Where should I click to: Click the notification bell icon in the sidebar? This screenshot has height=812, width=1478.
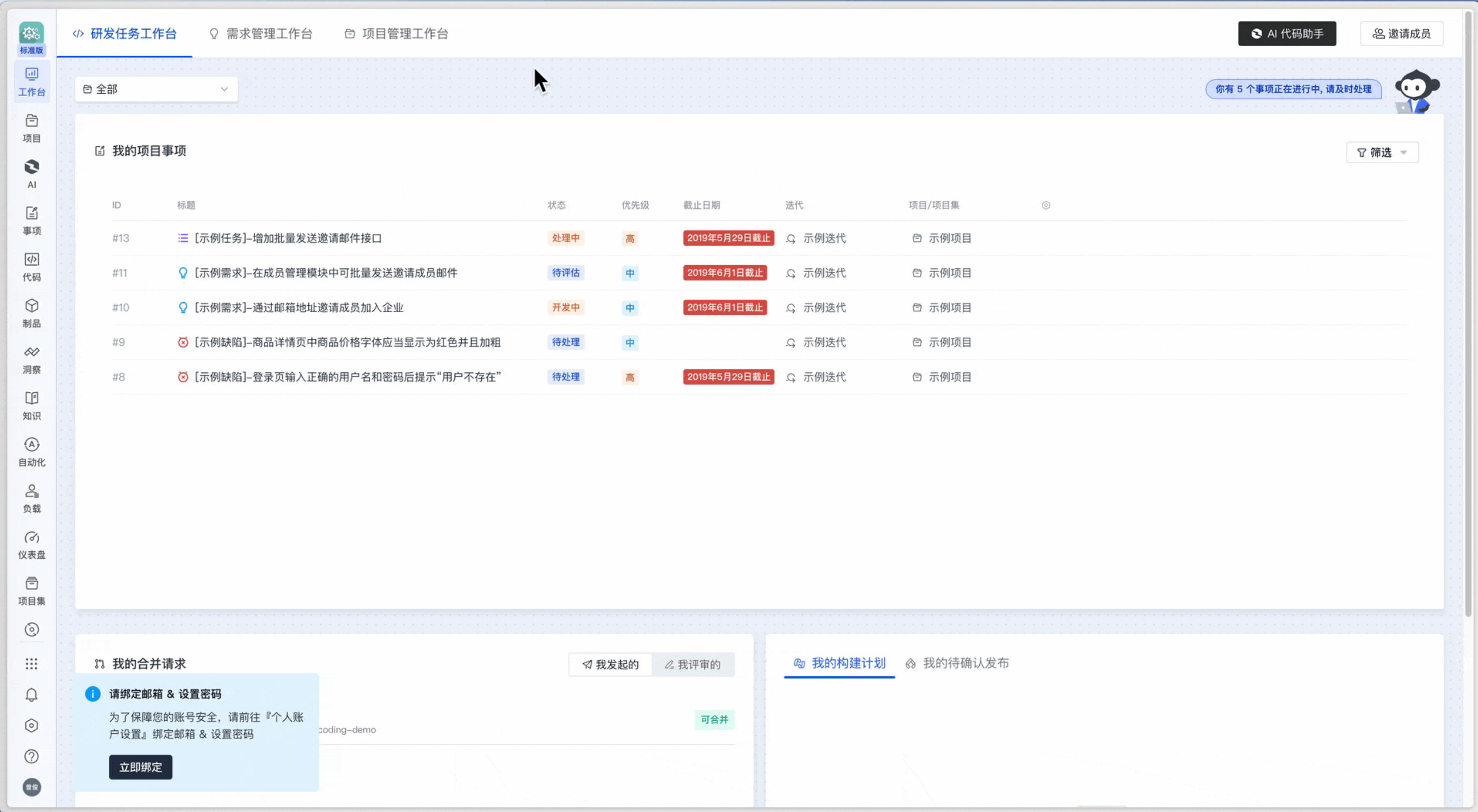(32, 695)
